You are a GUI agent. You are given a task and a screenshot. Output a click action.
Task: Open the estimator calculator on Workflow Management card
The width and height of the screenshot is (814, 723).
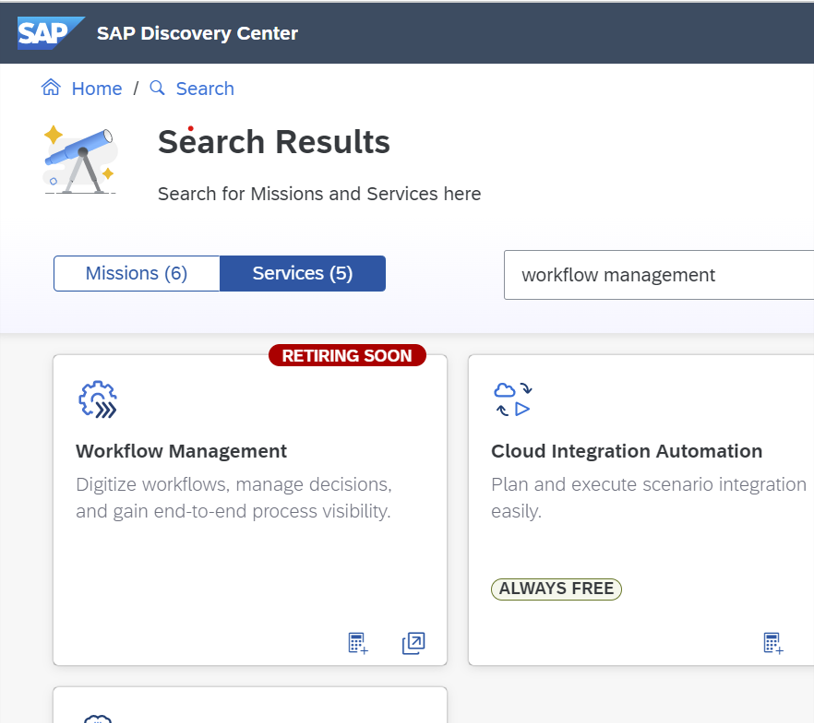point(358,643)
